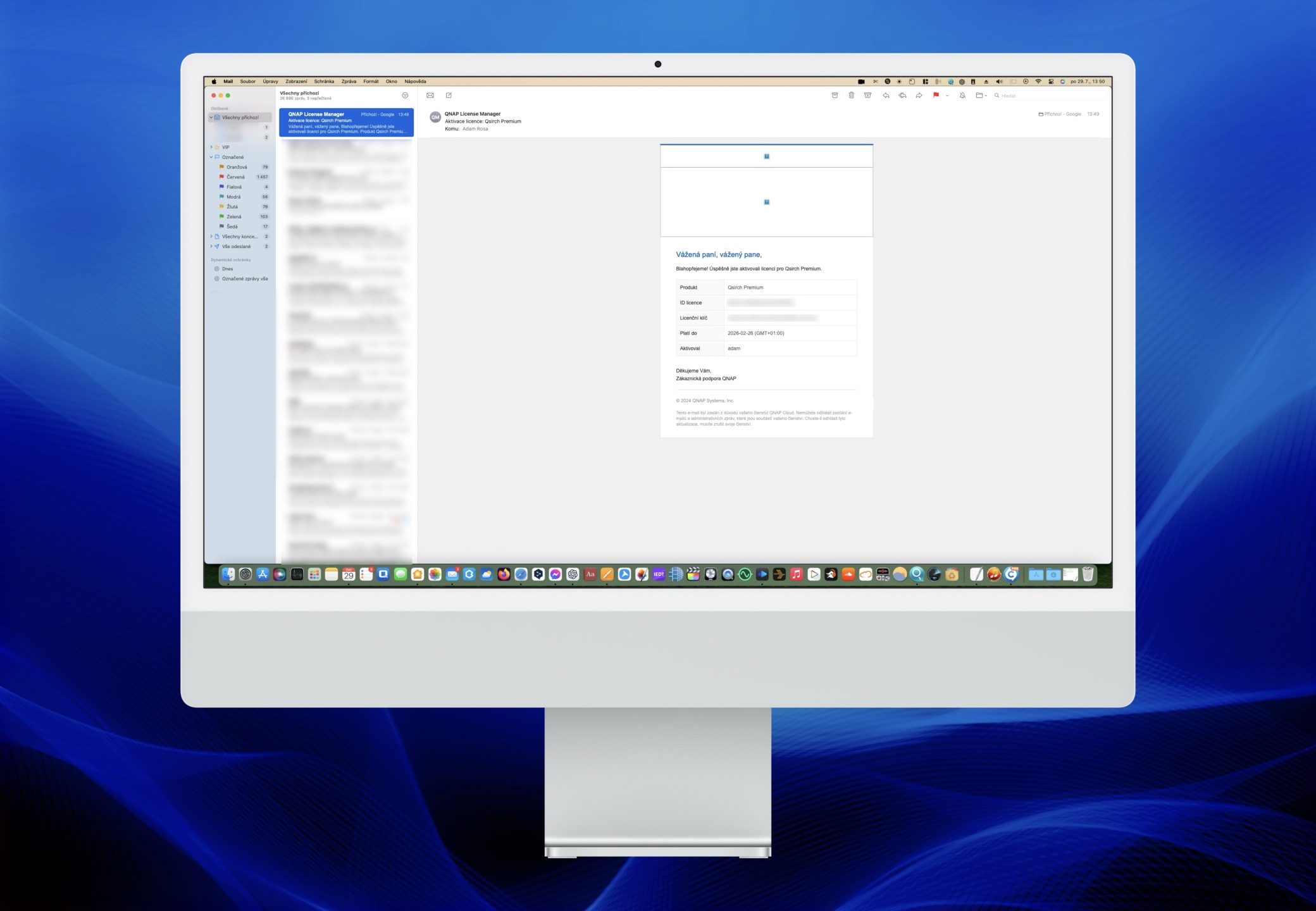Click the archive message icon
1316x911 pixels.
[x=835, y=96]
